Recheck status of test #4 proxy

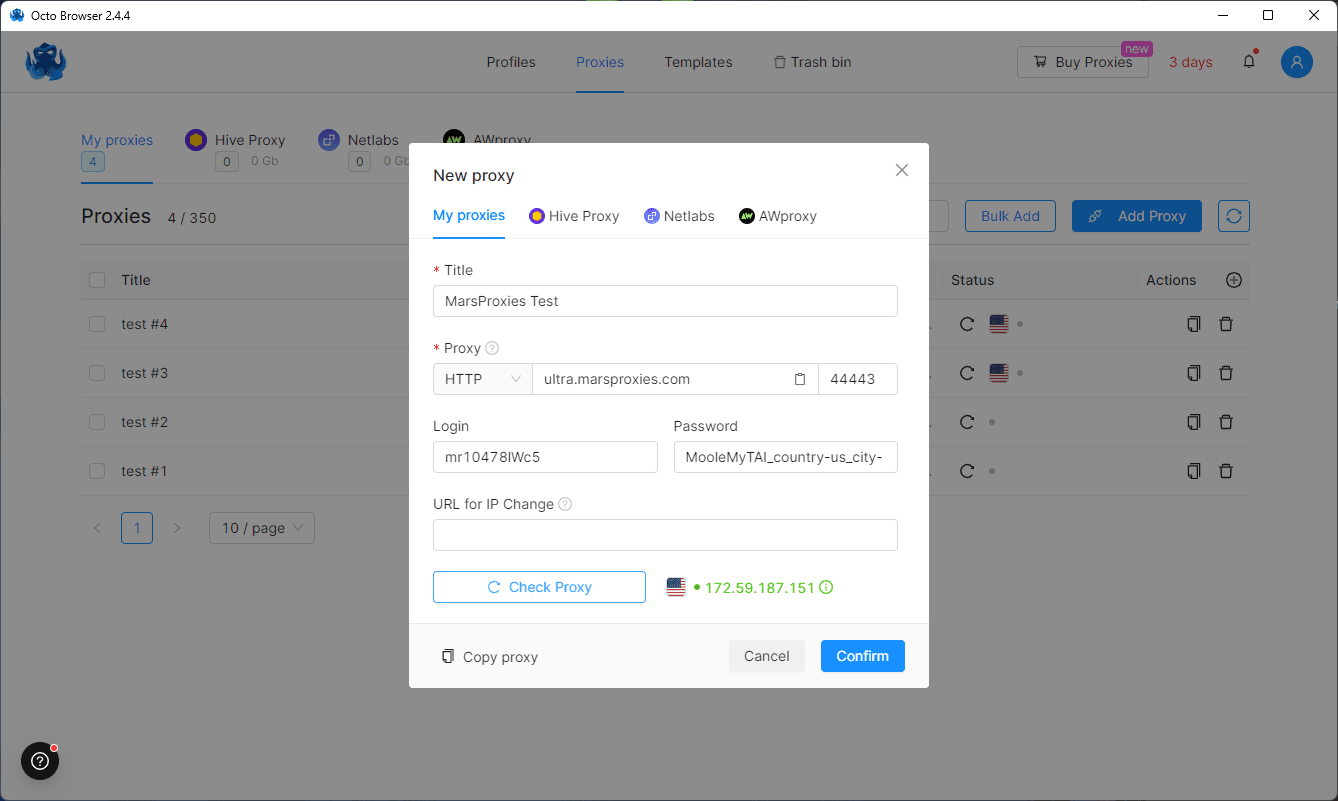(x=967, y=324)
